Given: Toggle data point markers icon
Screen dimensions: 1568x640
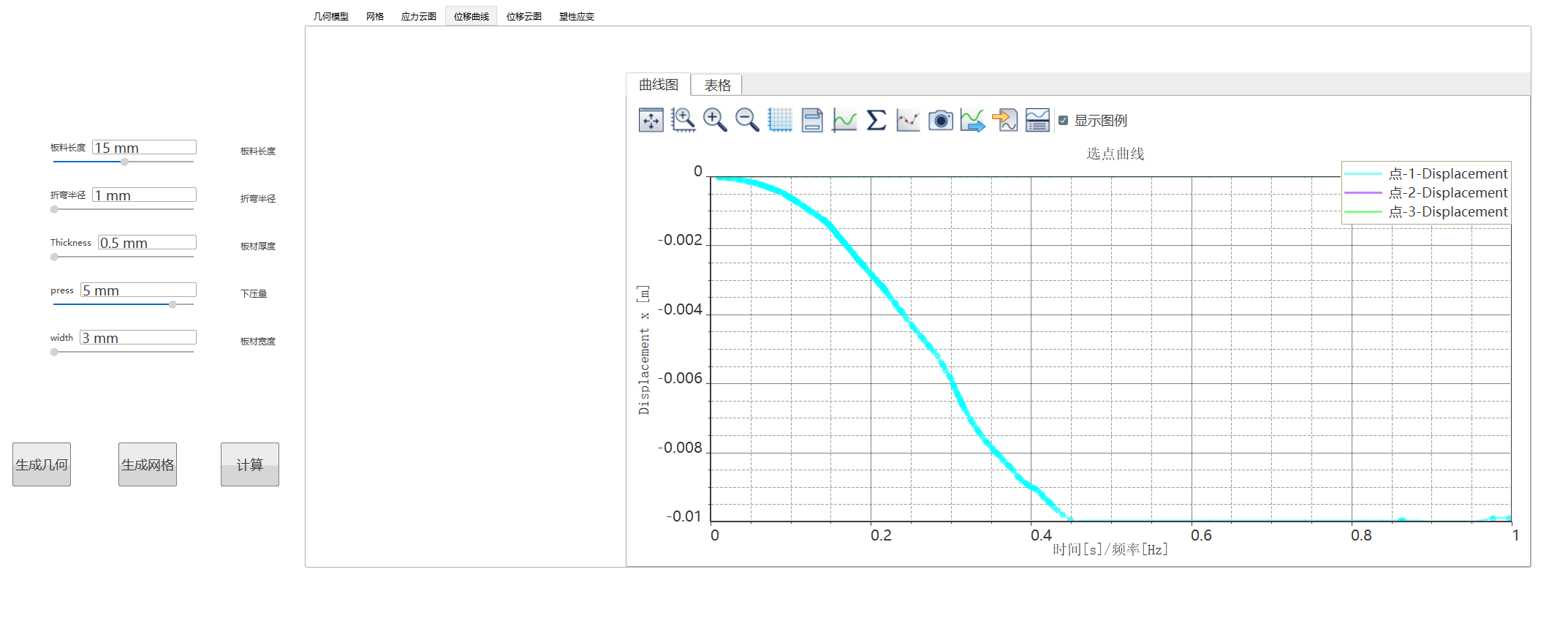Looking at the screenshot, I should [909, 120].
